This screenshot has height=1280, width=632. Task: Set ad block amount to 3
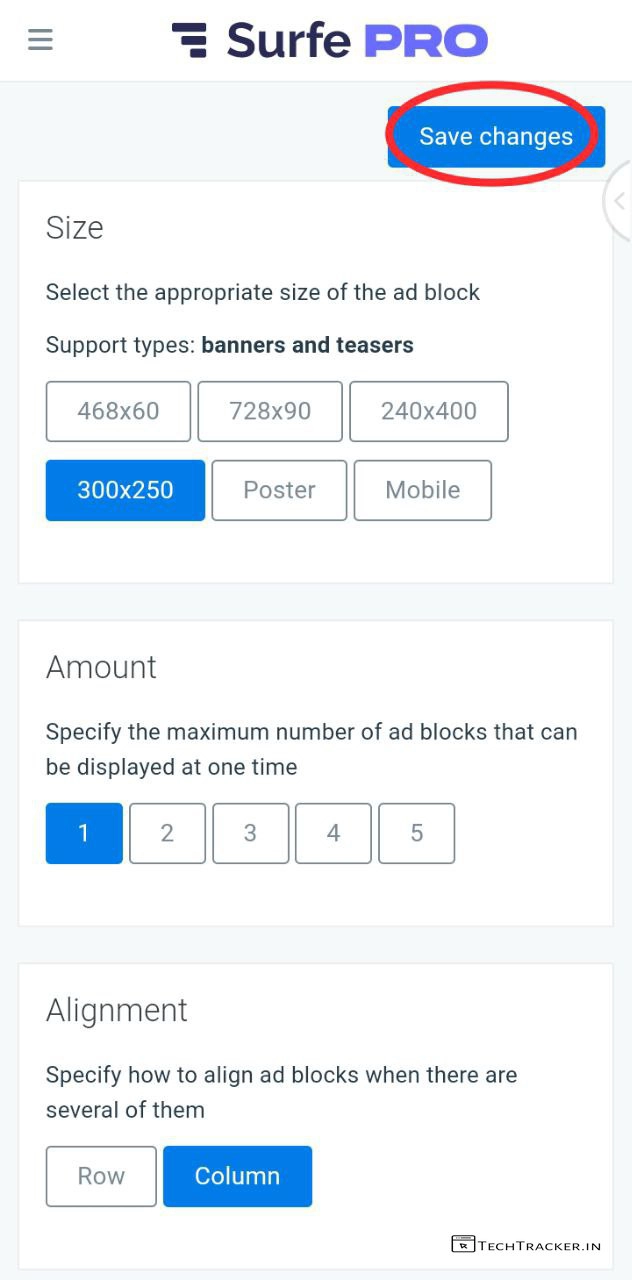250,833
